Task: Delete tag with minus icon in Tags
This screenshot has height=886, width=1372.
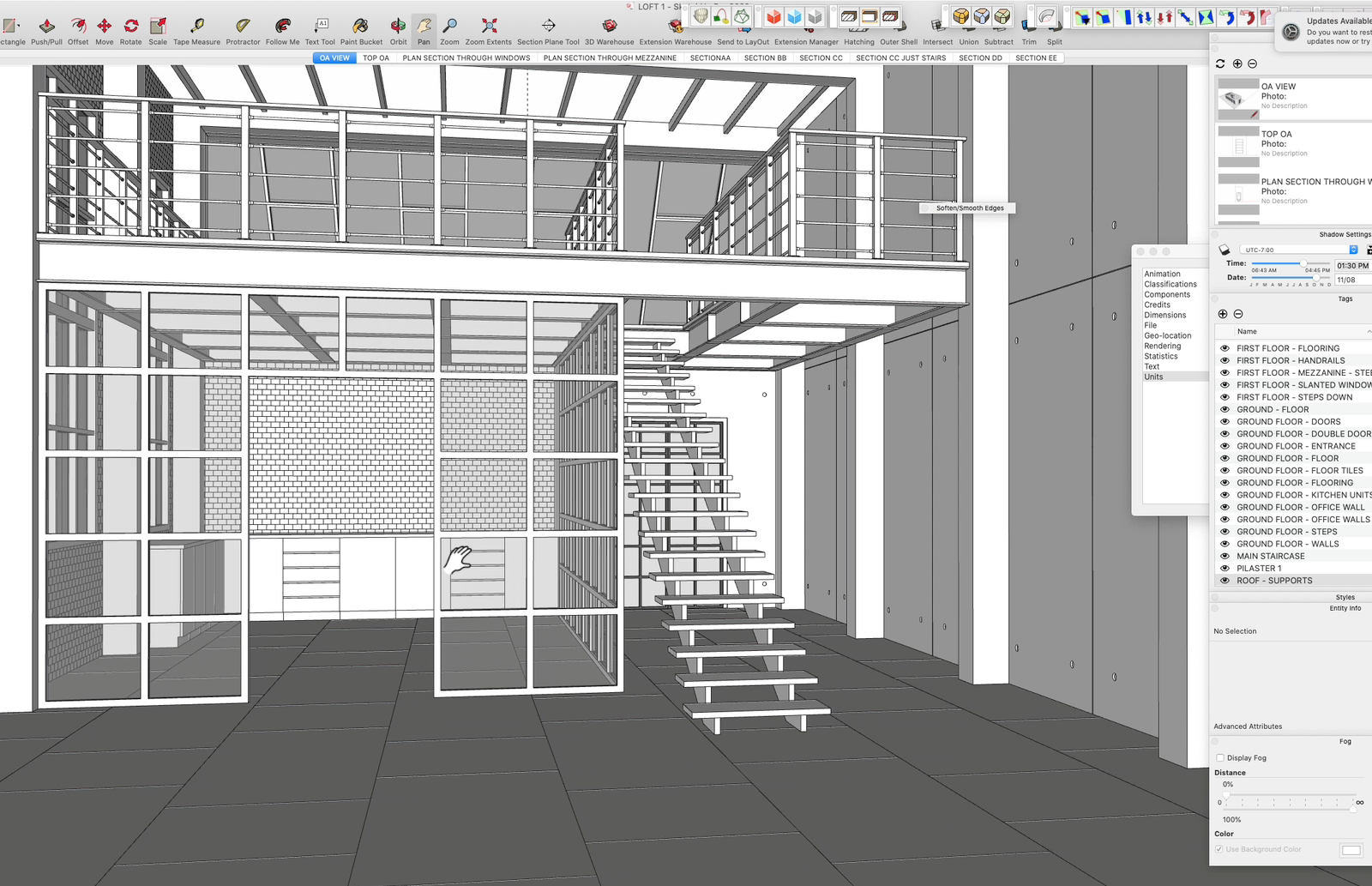Action: pos(1238,314)
